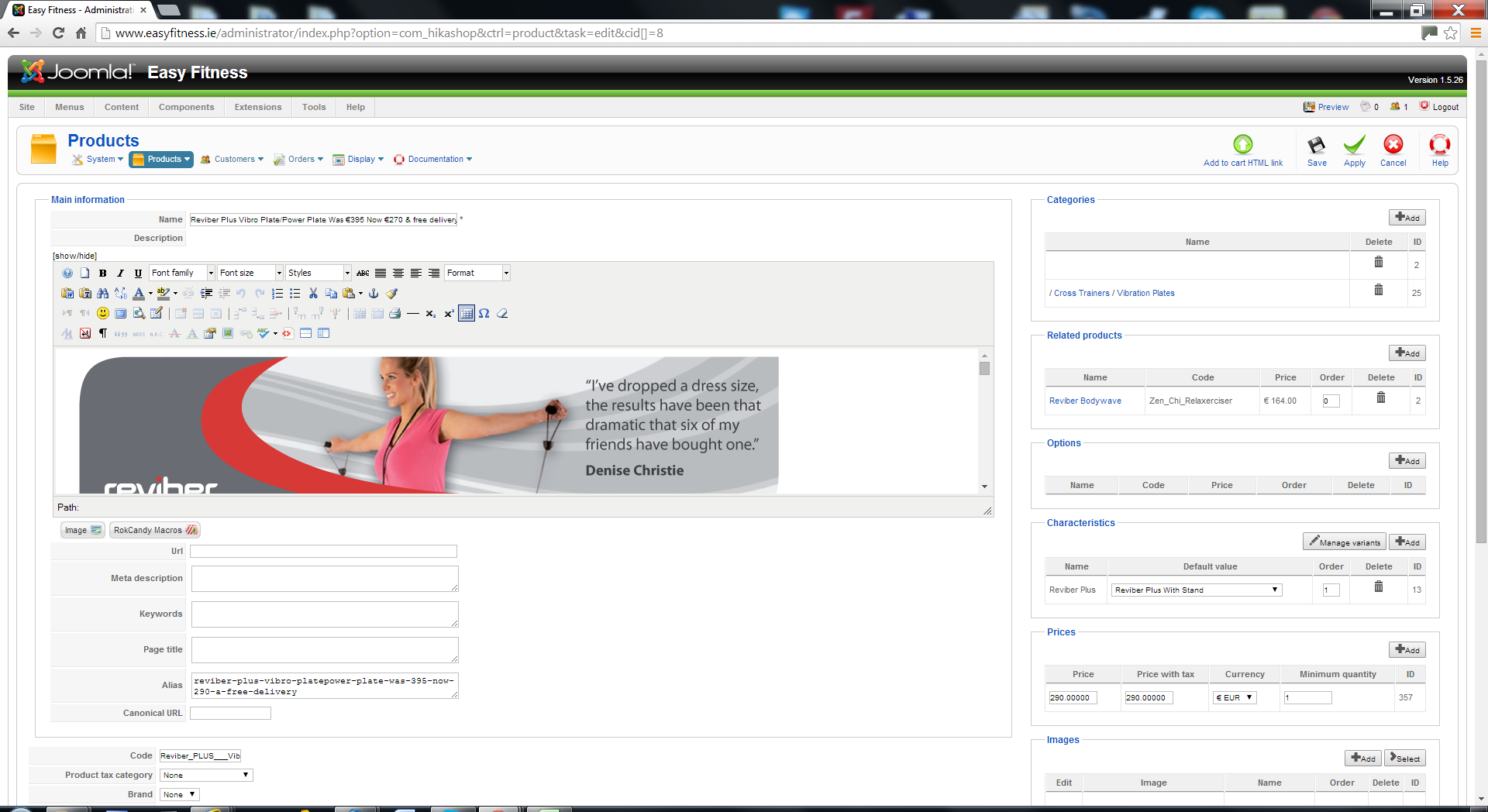
Task: Click the Add to cart HTML link button
Action: coord(1243,151)
